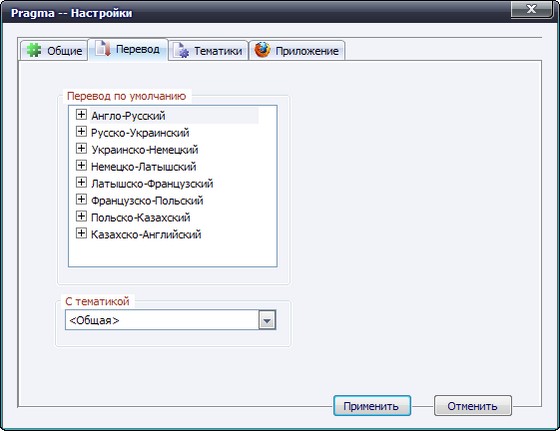Expand the Казахско-Английский tree node

pos(81,233)
